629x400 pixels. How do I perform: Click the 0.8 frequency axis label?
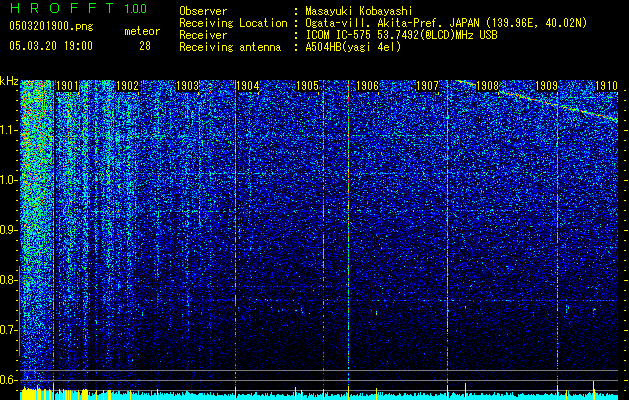coord(9,280)
